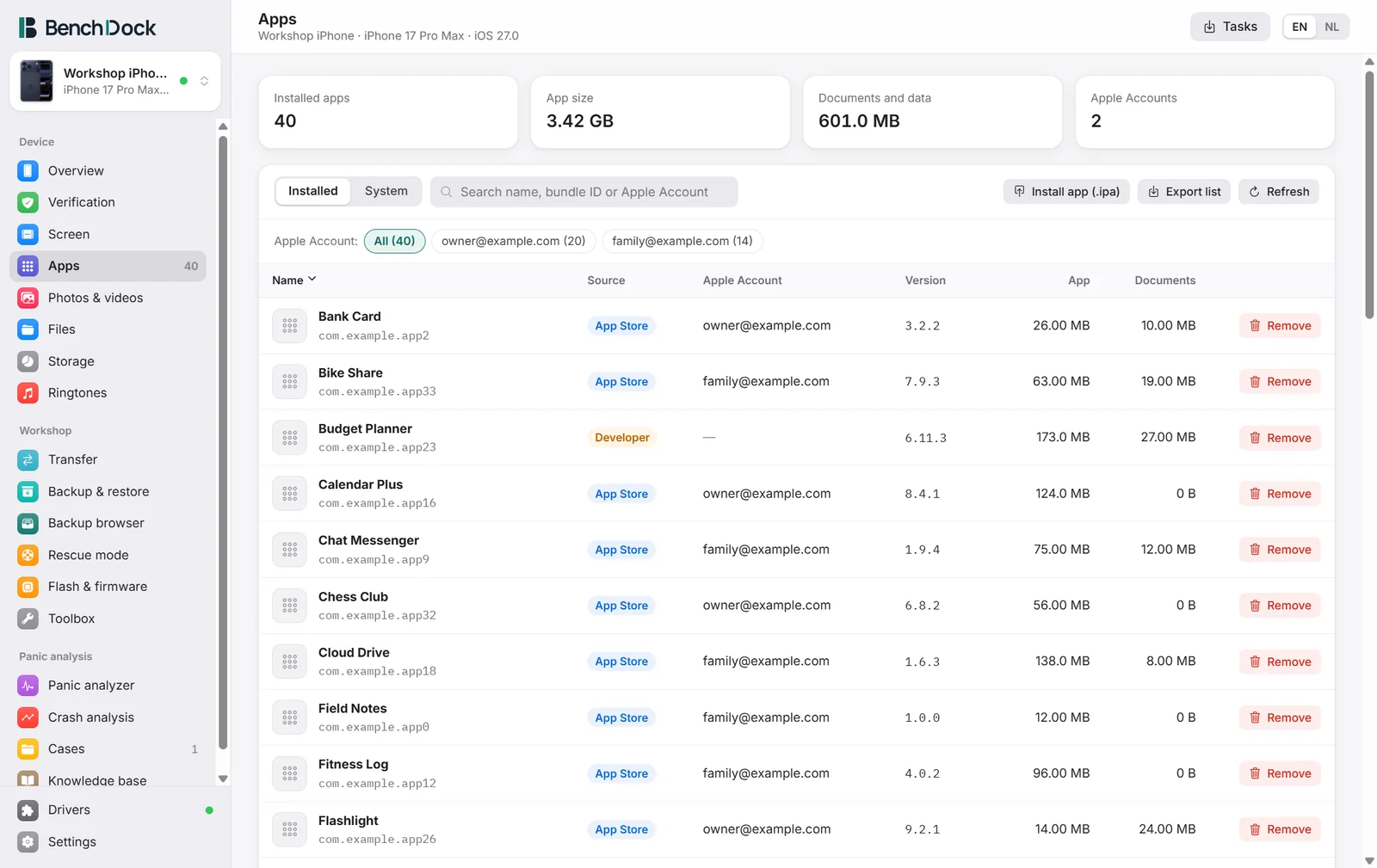Click the Apple Accounts summary card
The width and height of the screenshot is (1377, 868).
1205,112
